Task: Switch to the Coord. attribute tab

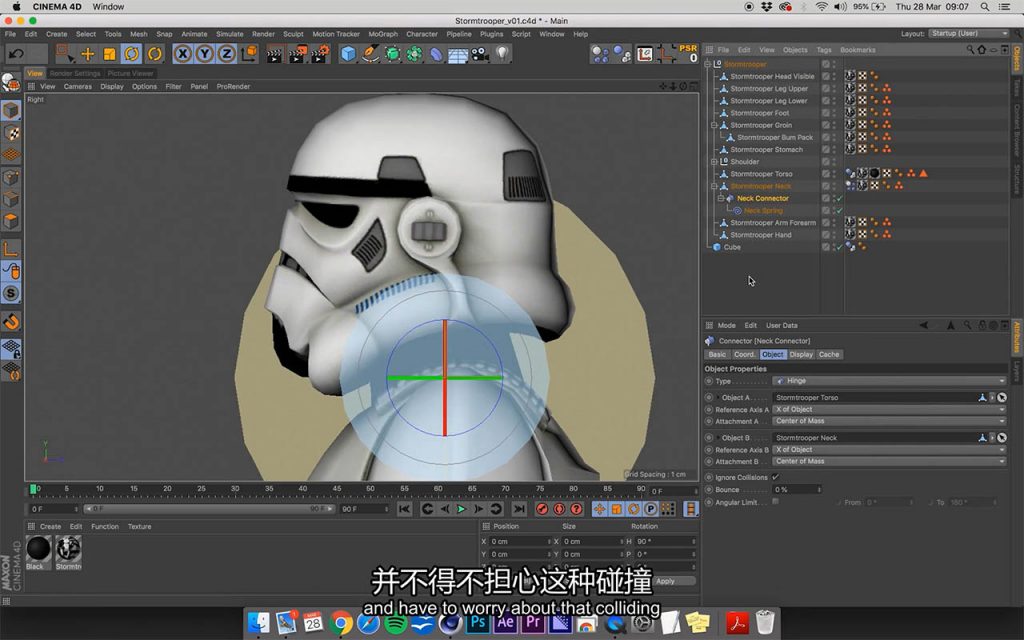Action: pyautogui.click(x=744, y=355)
